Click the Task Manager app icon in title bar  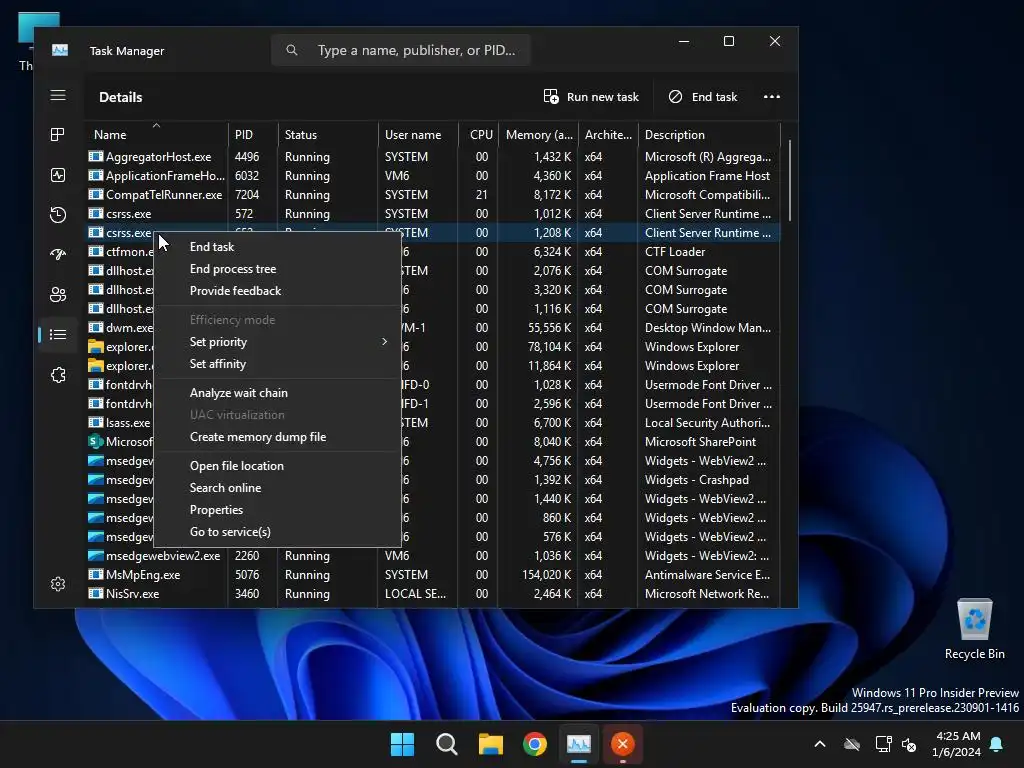tap(60, 50)
